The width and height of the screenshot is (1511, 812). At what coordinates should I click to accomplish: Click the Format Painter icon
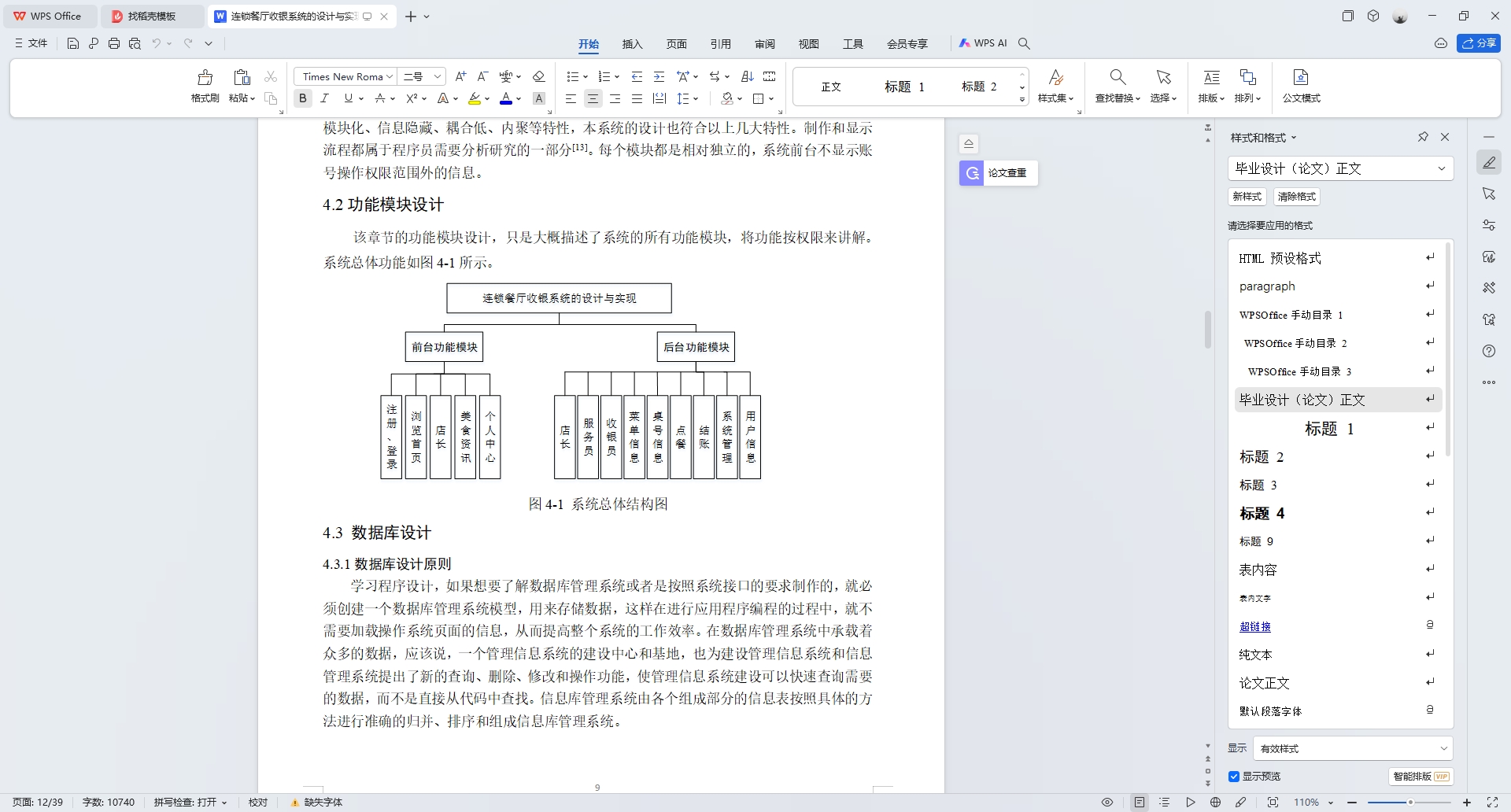(x=205, y=78)
